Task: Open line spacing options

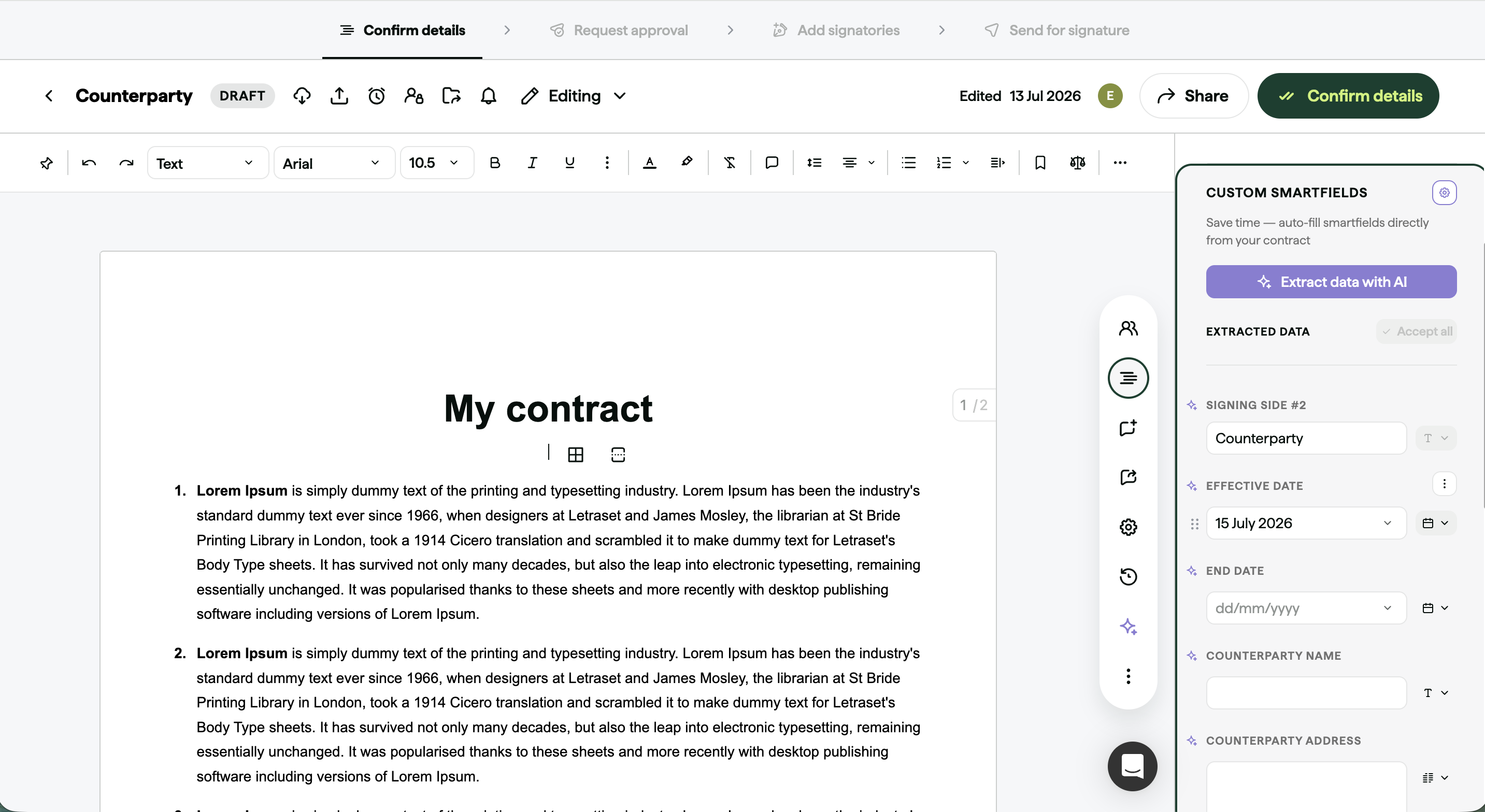Action: tap(814, 163)
